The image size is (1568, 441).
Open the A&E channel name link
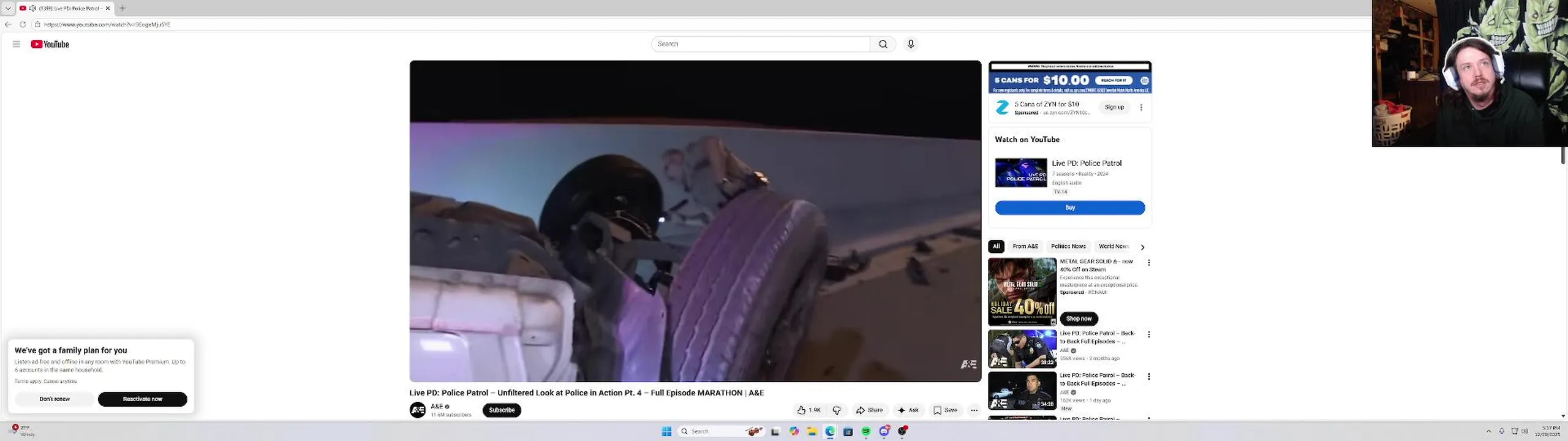[x=437, y=407]
